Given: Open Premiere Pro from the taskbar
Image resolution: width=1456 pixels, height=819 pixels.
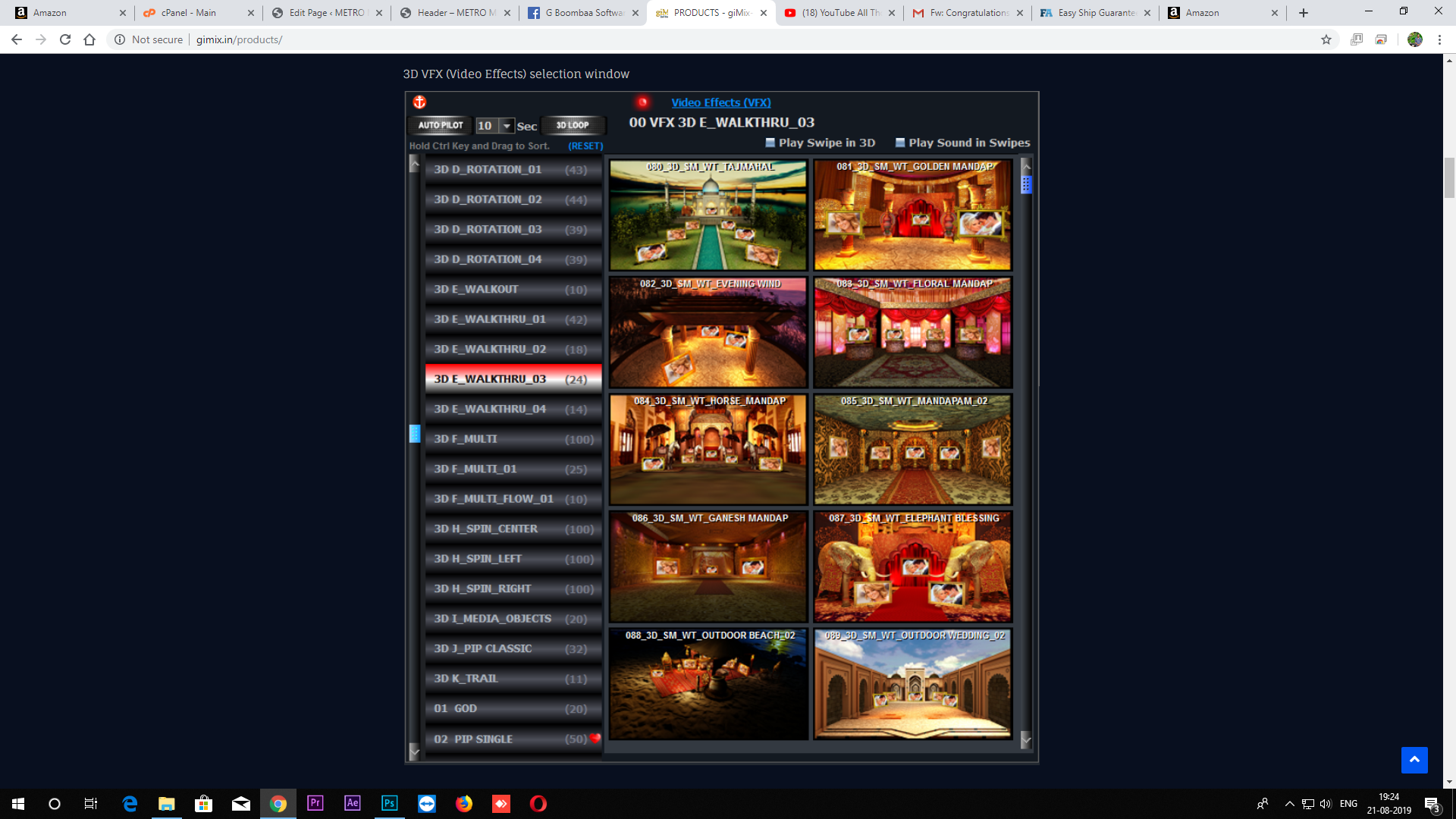Looking at the screenshot, I should 315,803.
